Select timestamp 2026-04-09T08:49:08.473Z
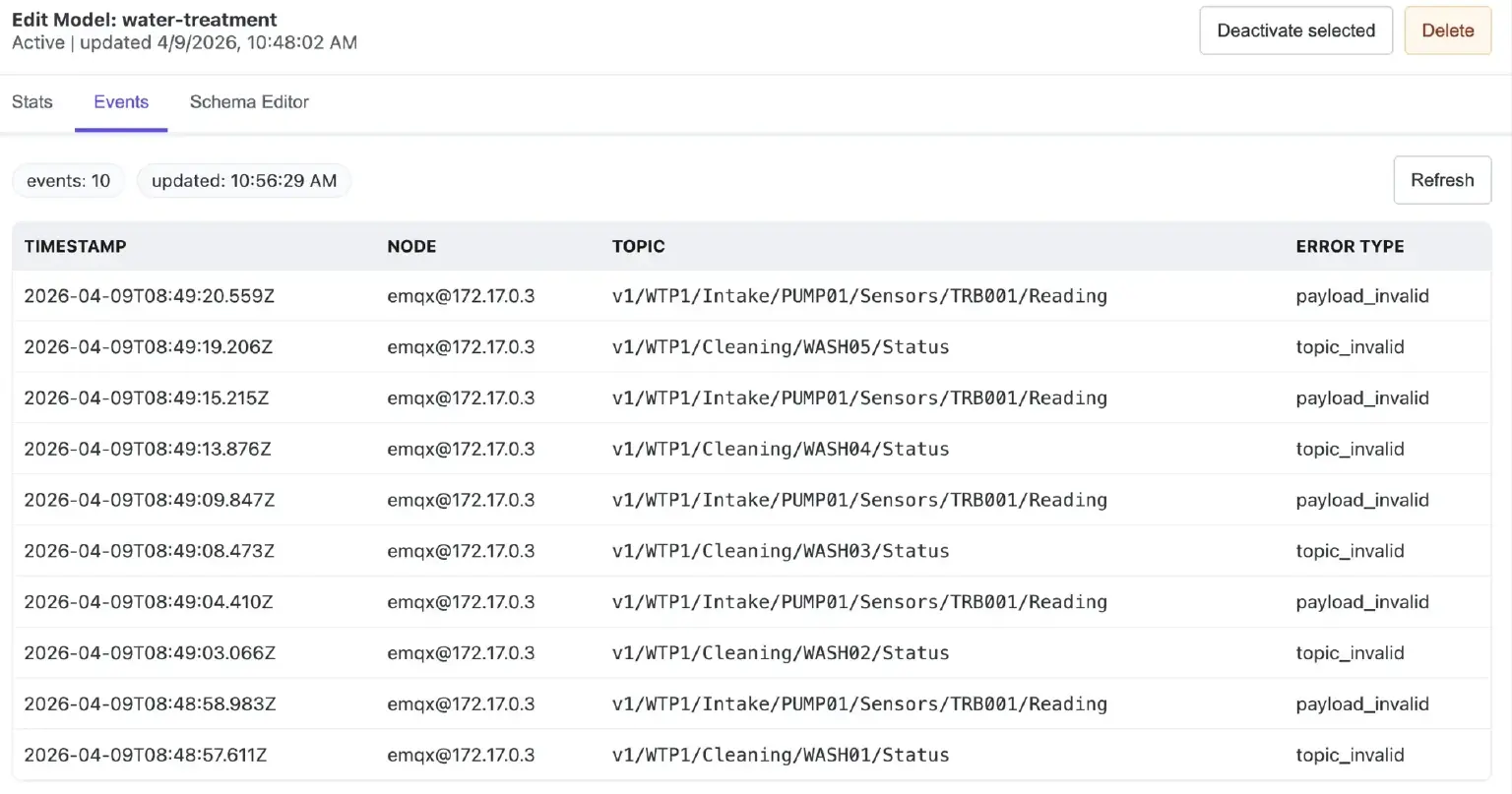The image size is (1512, 794). 150,552
